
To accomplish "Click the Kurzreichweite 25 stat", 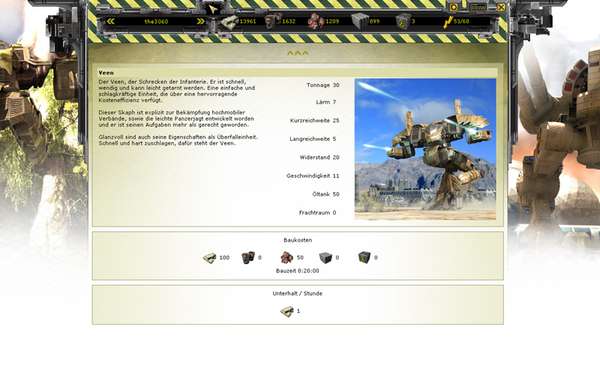I will (x=315, y=121).
